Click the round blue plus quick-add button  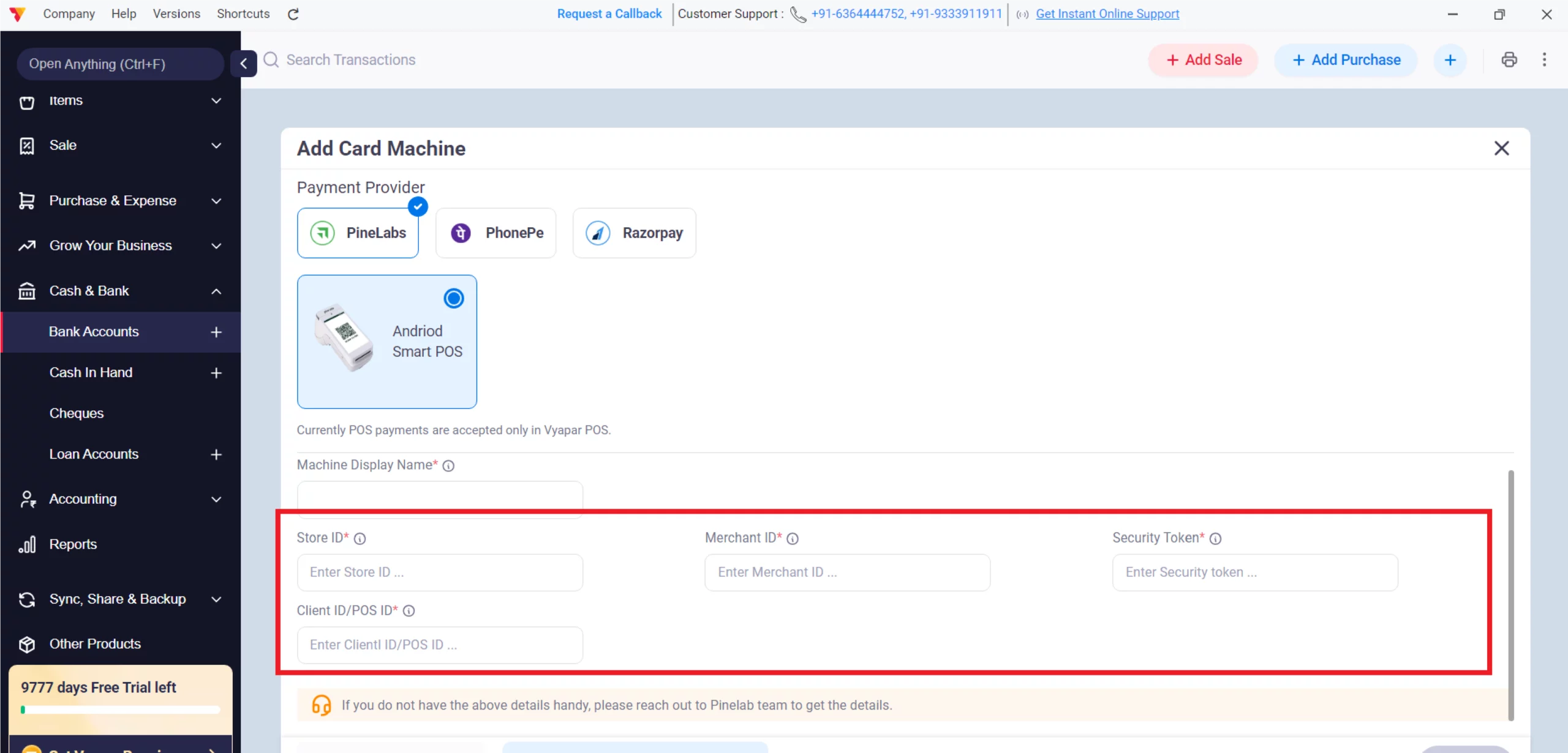(1450, 60)
